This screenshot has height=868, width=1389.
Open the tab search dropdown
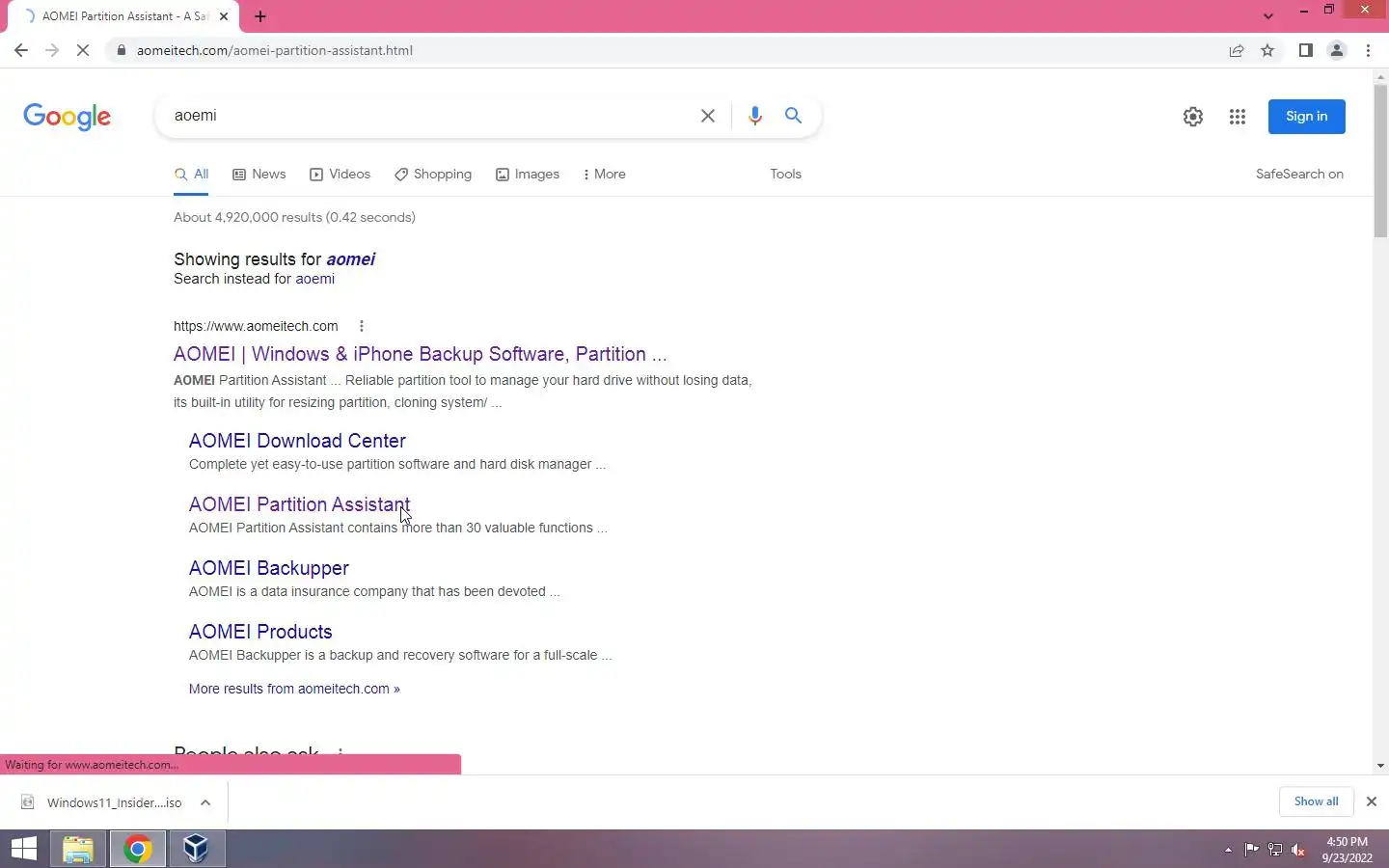[x=1268, y=15]
